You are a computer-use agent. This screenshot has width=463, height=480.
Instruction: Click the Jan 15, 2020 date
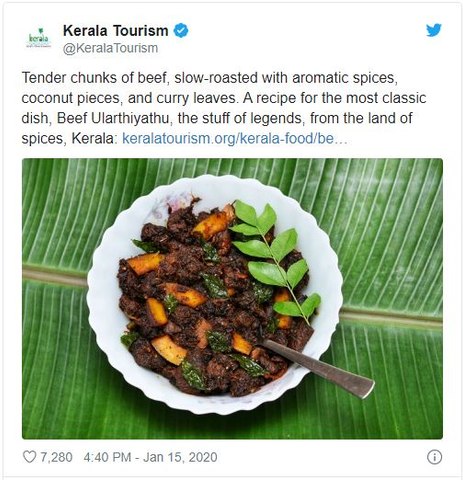click(x=180, y=457)
